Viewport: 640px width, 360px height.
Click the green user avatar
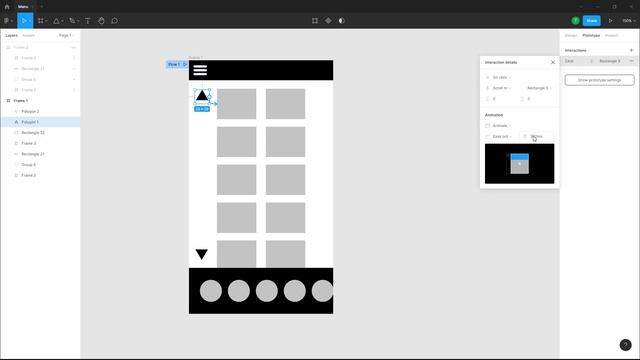tap(575, 20)
